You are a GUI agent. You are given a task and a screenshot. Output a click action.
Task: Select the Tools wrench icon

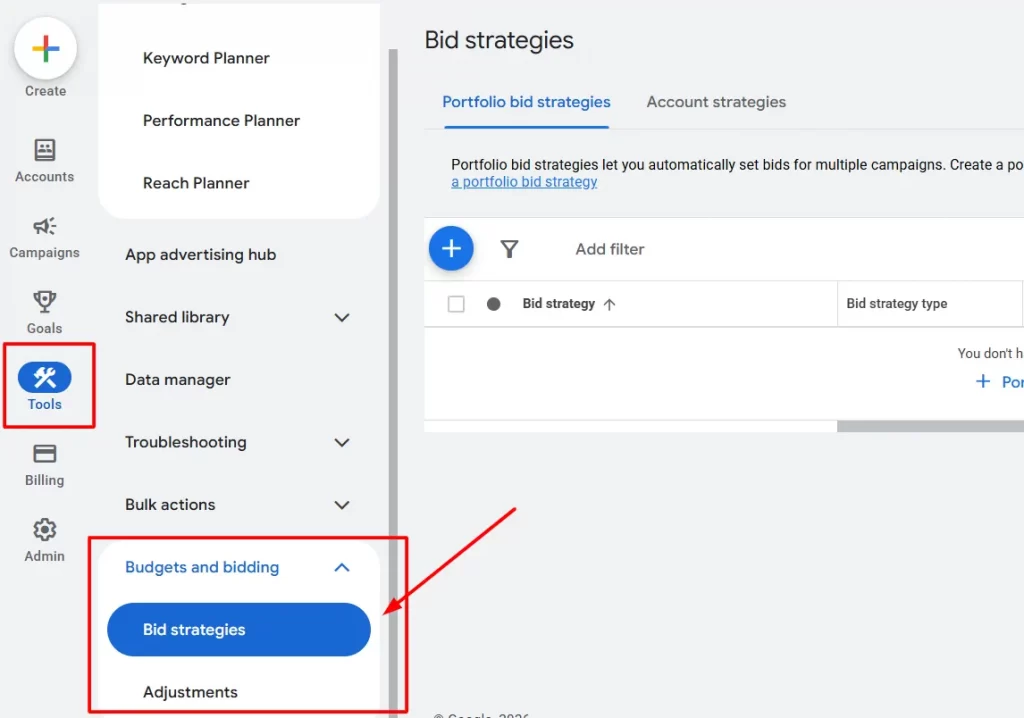pyautogui.click(x=44, y=378)
